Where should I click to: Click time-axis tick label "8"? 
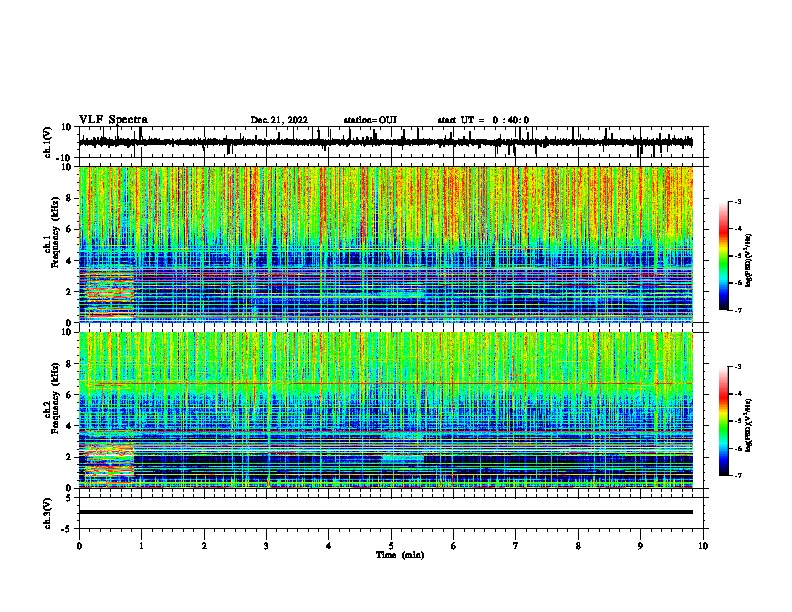coord(578,546)
